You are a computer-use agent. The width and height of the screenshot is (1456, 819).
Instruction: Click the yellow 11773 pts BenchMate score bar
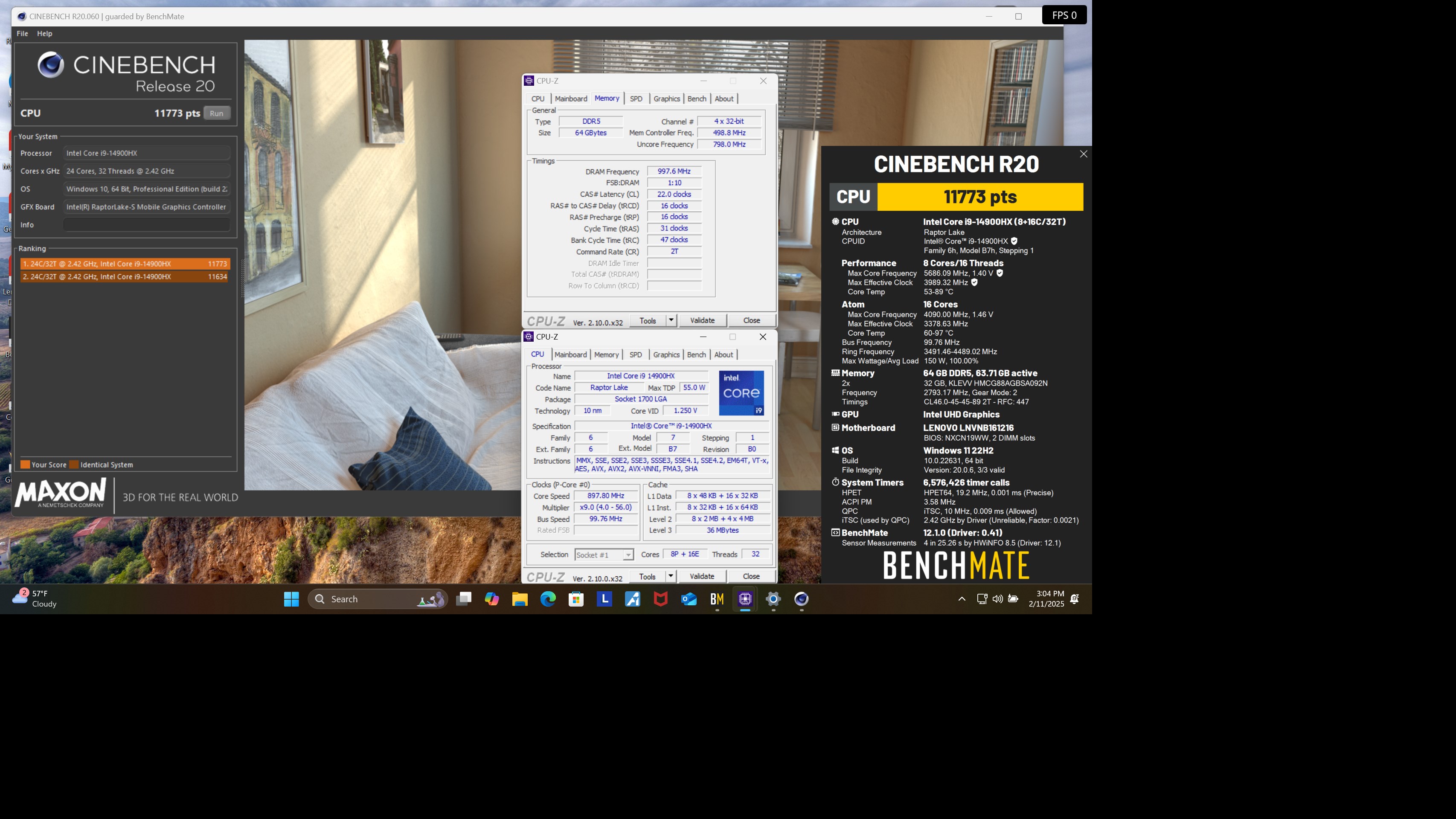(x=980, y=197)
